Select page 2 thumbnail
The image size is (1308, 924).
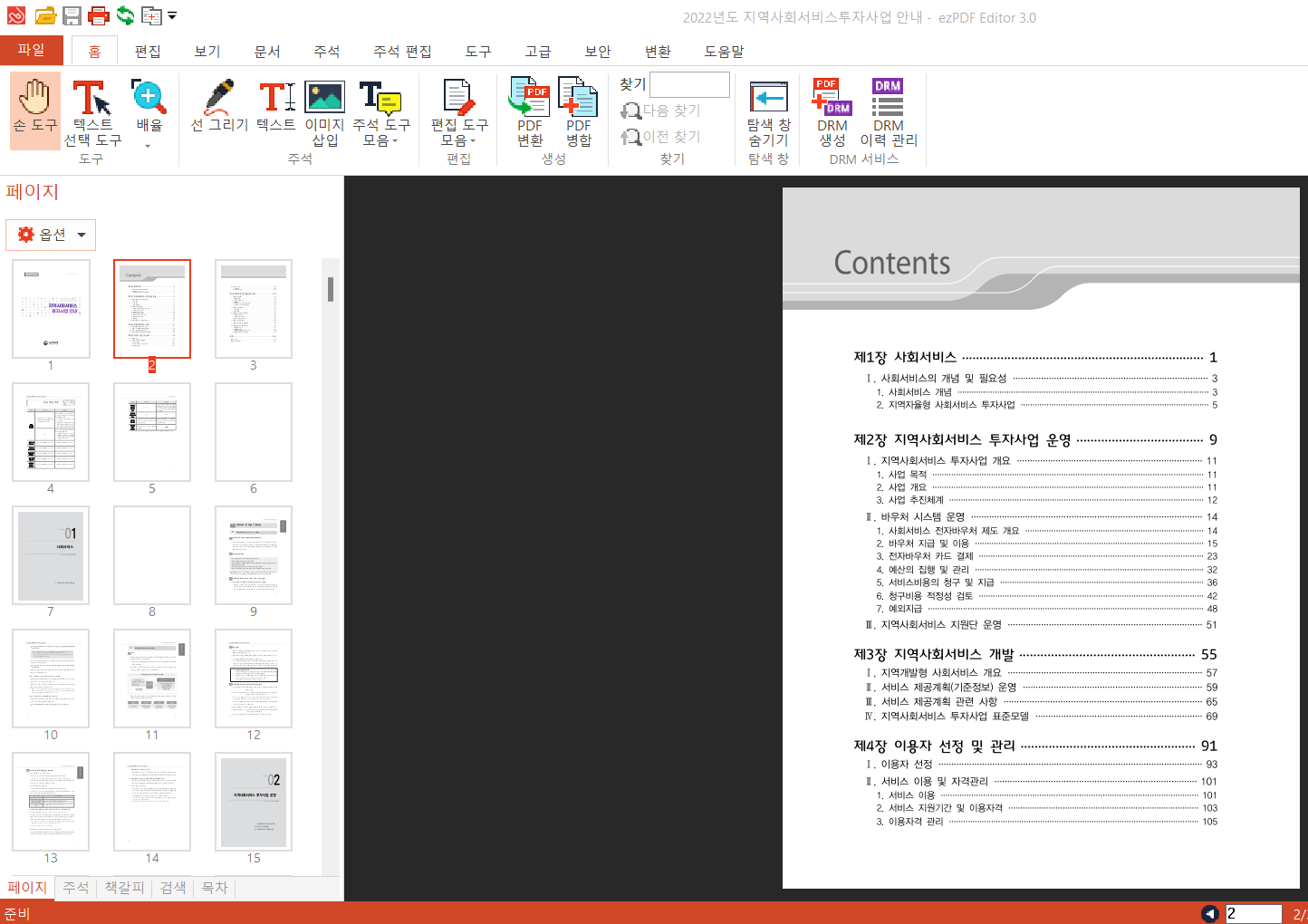[152, 309]
